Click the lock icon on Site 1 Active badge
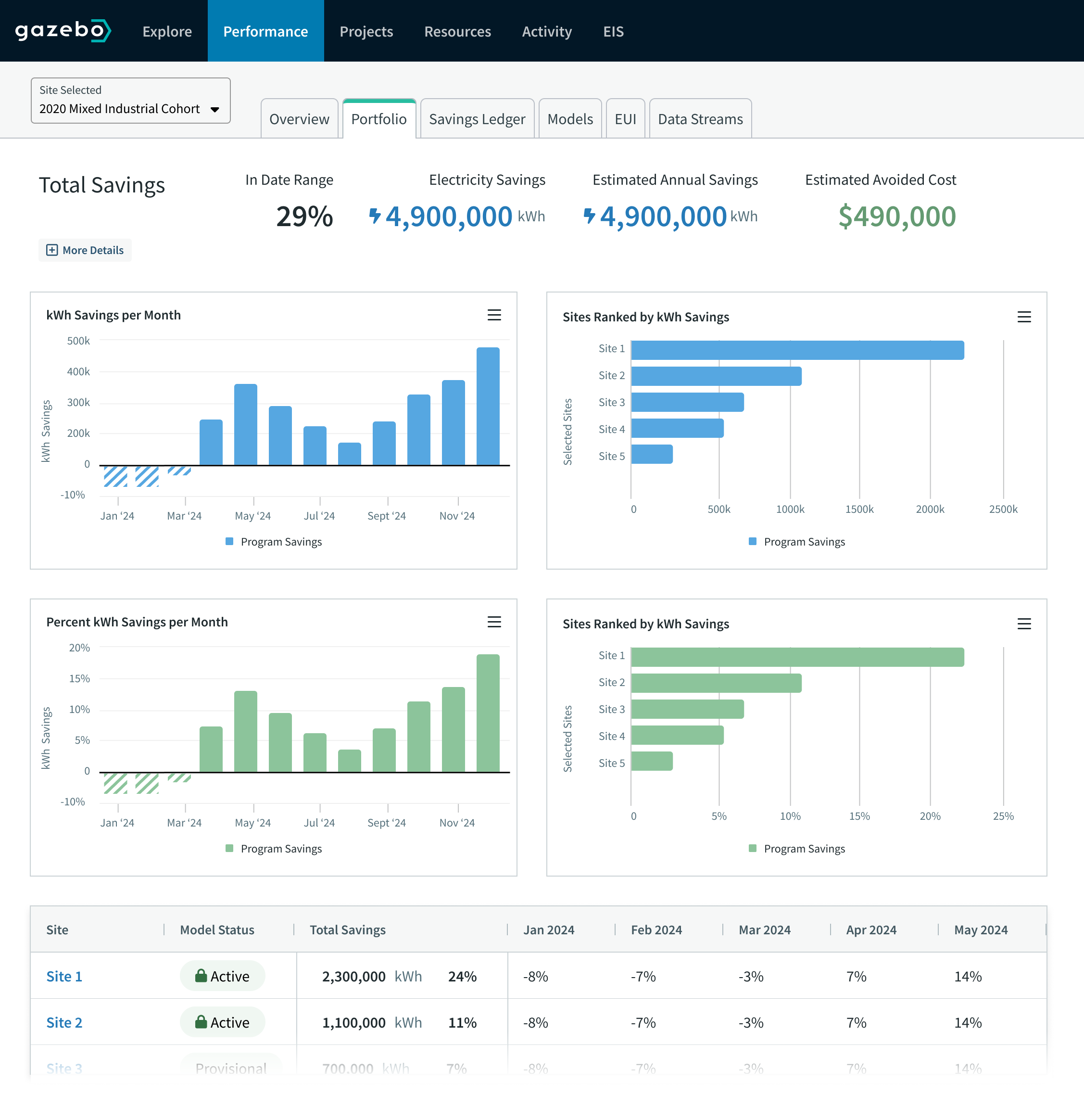 (x=201, y=976)
